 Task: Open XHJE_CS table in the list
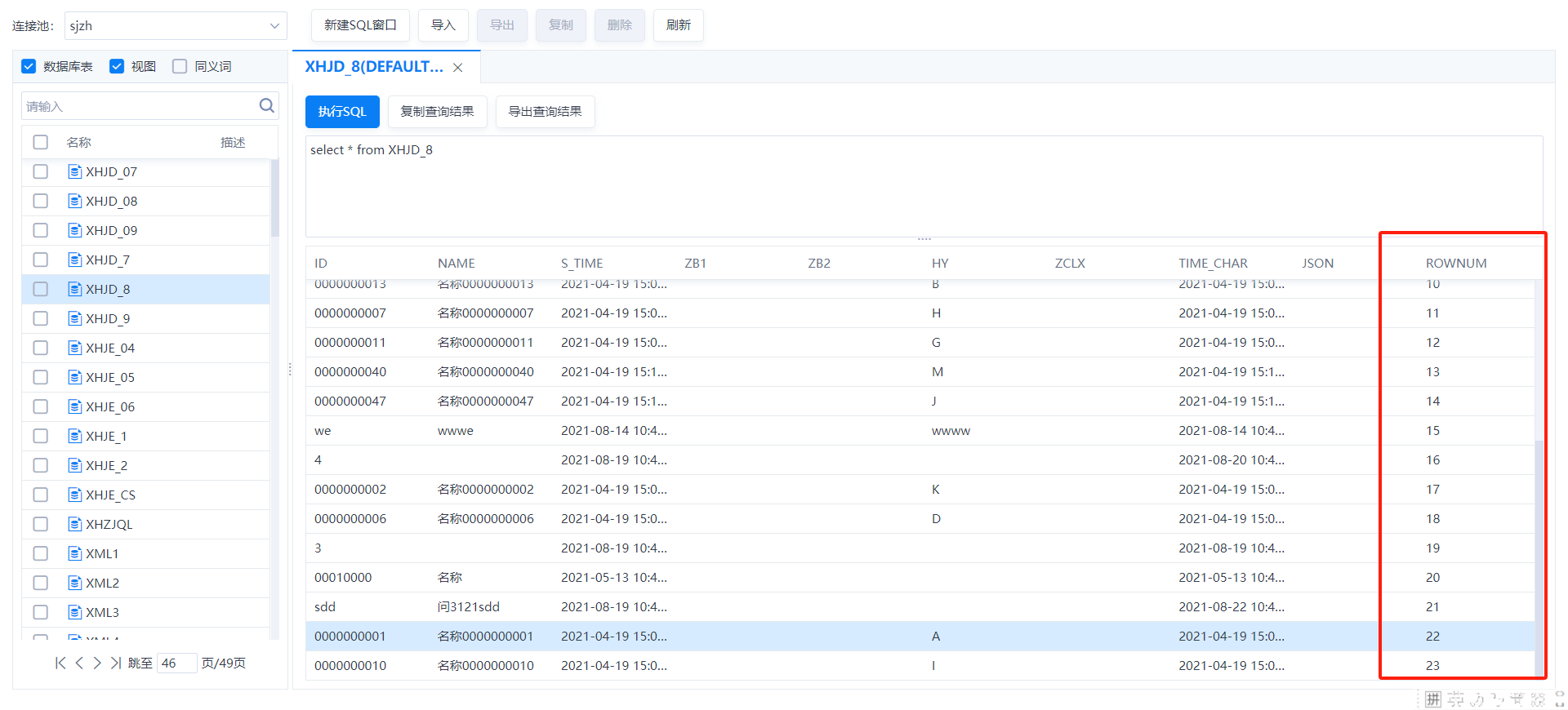110,495
